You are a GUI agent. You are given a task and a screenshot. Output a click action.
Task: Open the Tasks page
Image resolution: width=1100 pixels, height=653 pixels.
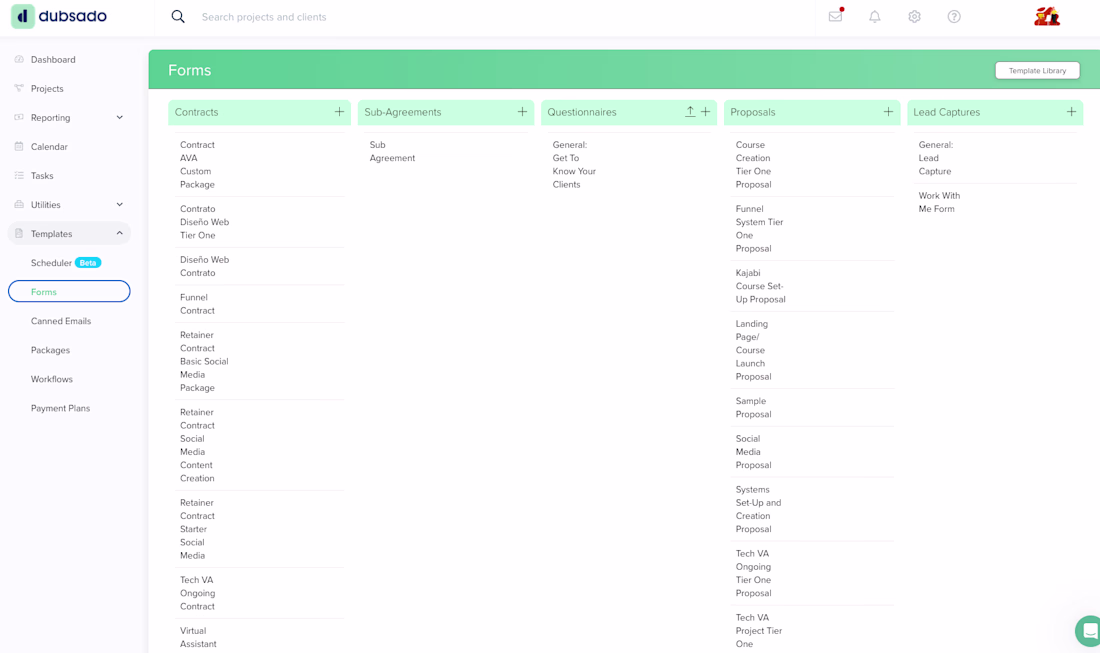click(42, 175)
